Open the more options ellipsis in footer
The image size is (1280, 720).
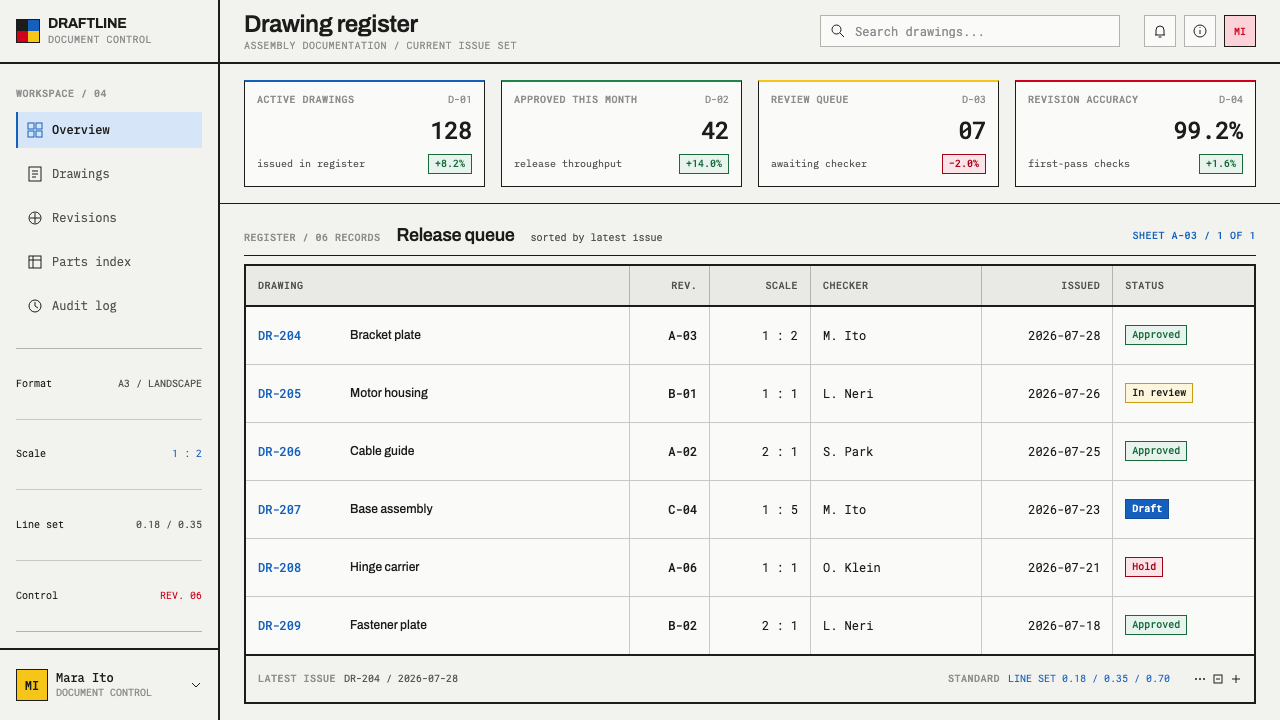click(1200, 679)
